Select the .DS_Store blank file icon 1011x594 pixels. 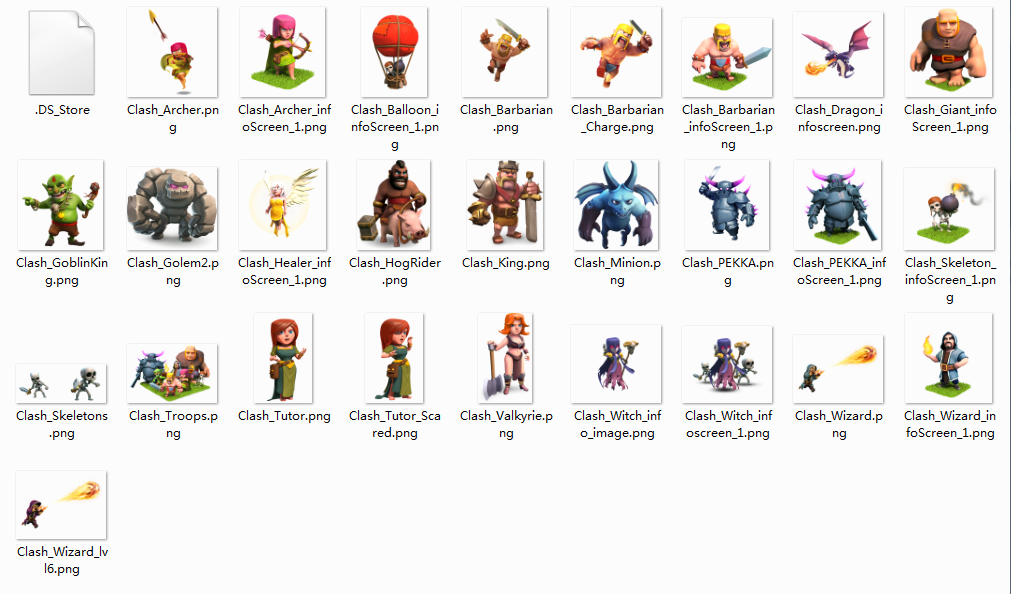[x=62, y=53]
